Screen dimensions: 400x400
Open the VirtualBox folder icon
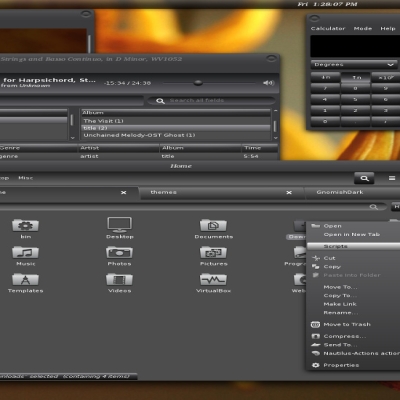pyautogui.click(x=213, y=280)
